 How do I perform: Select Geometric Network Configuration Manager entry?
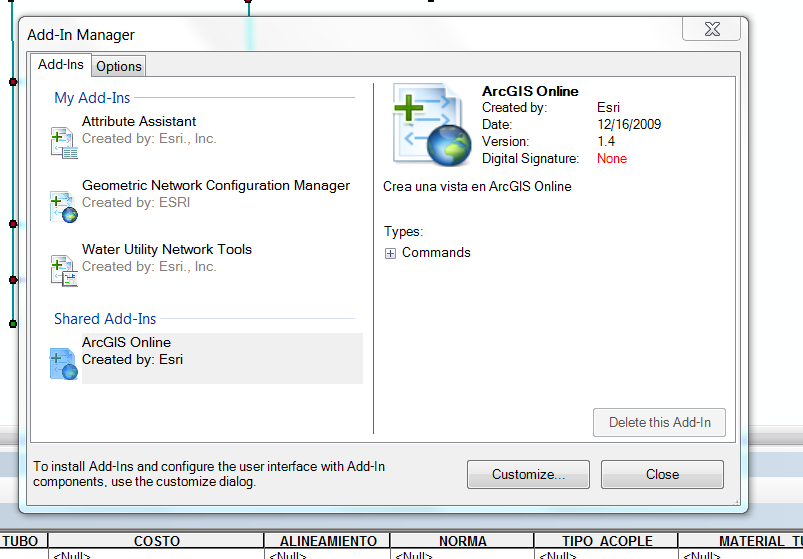(x=205, y=201)
